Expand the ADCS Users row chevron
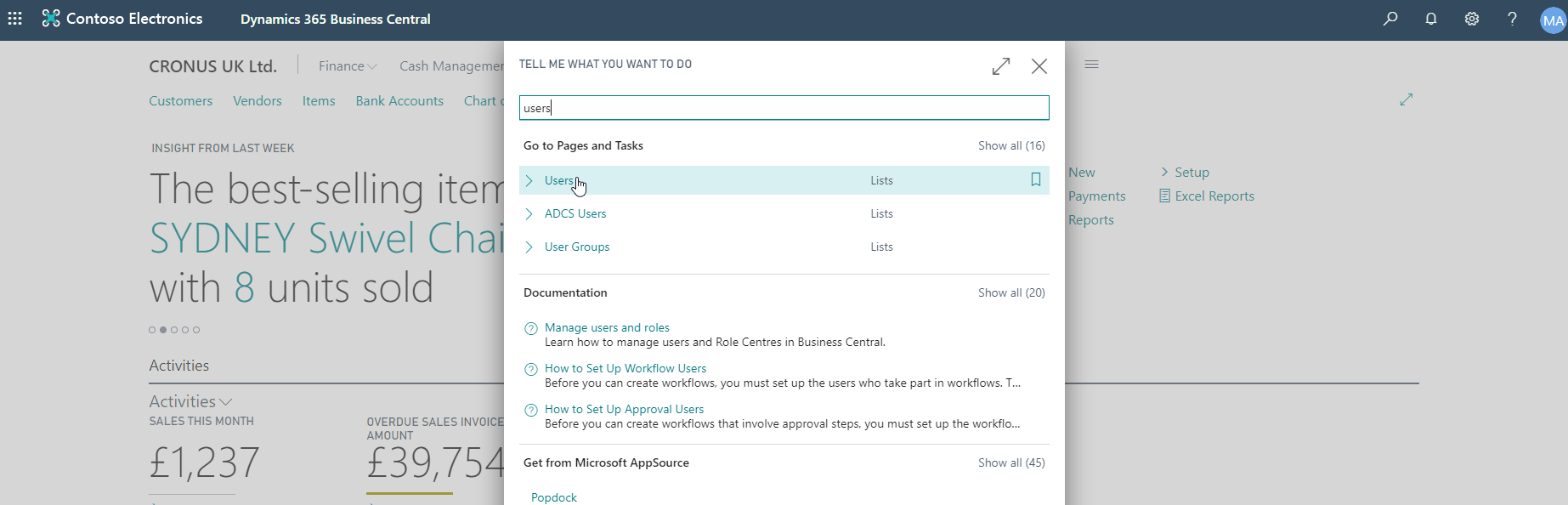Screen dimensions: 1568x505 click(529, 213)
